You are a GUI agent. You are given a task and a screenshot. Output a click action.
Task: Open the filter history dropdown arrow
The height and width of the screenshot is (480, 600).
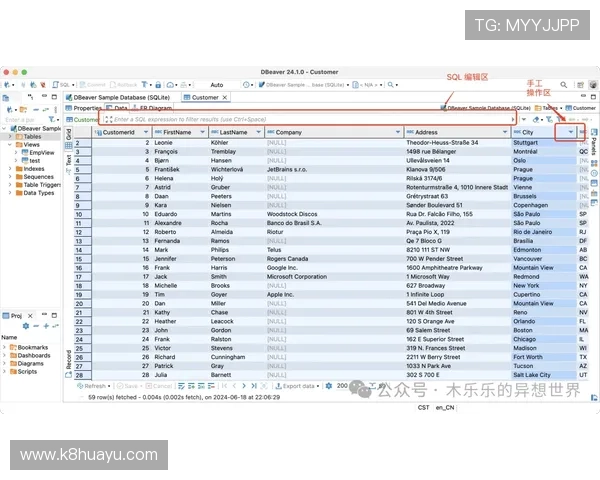click(523, 119)
